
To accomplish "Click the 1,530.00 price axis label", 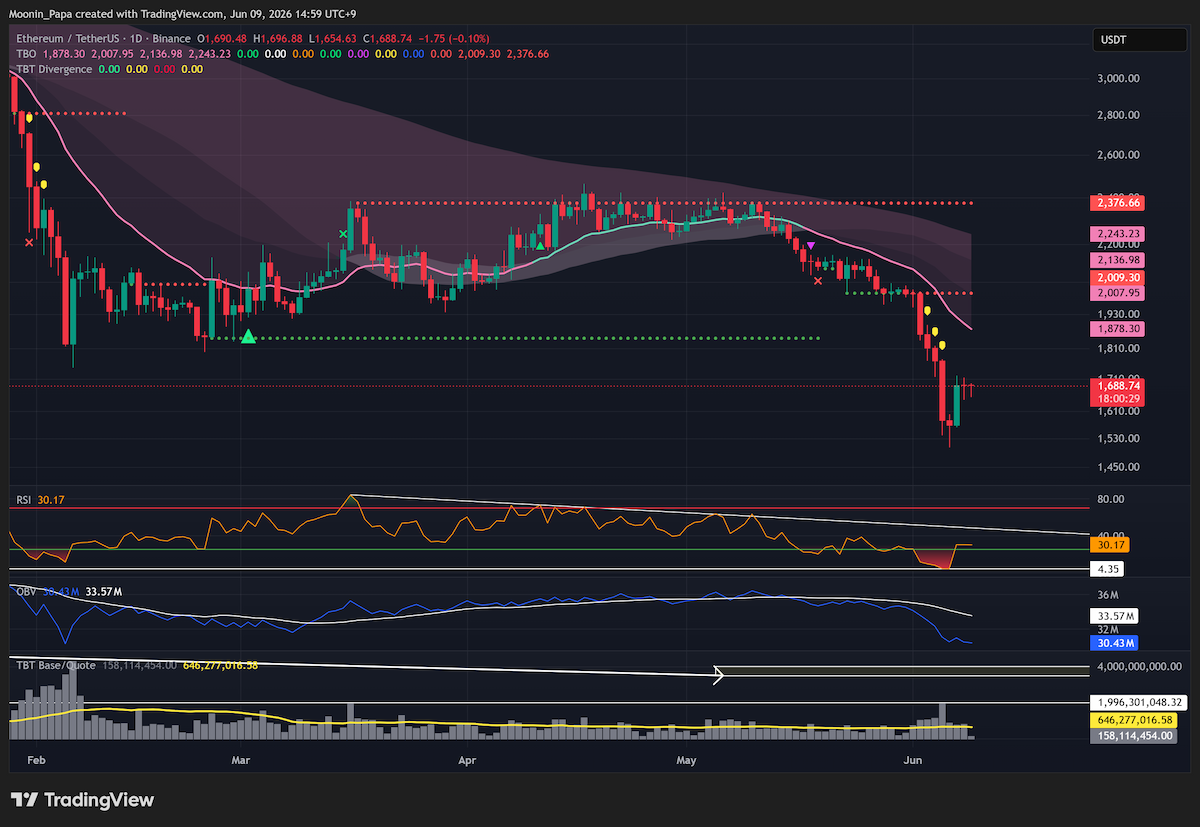I will click(1119, 438).
